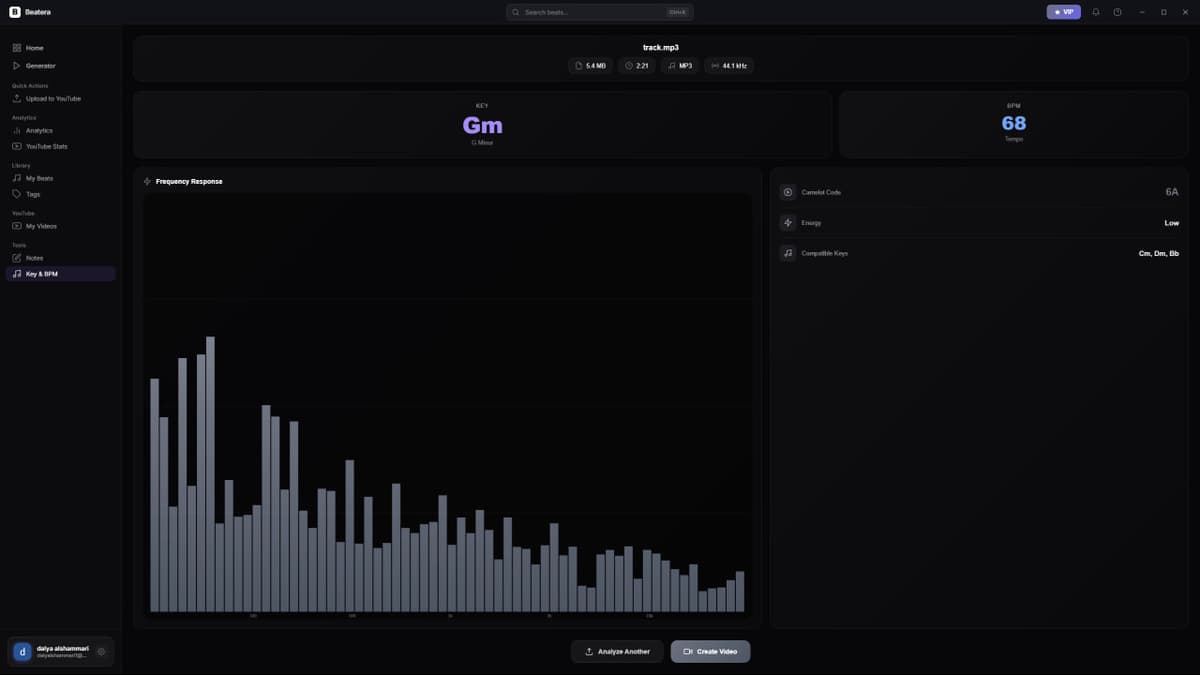Open the VIP badge
Viewport: 1200px width, 675px height.
[x=1063, y=11]
